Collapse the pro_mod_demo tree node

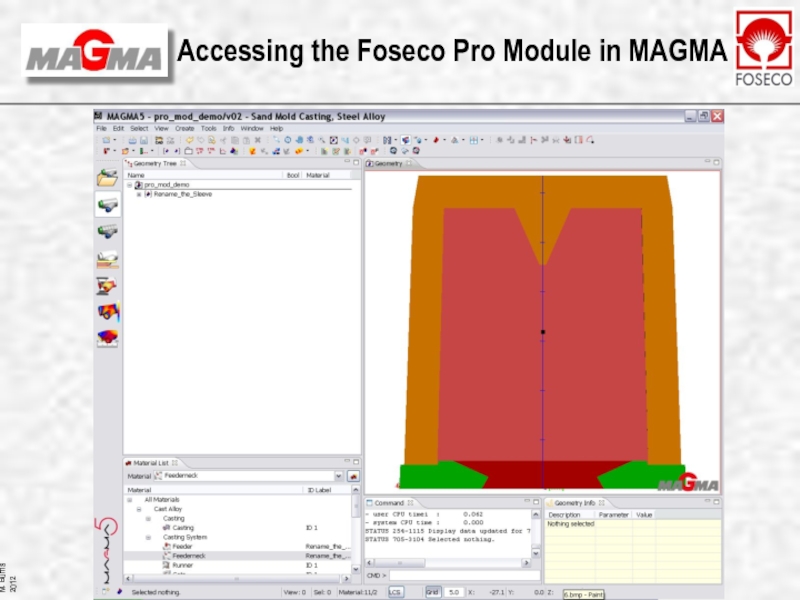(130, 185)
